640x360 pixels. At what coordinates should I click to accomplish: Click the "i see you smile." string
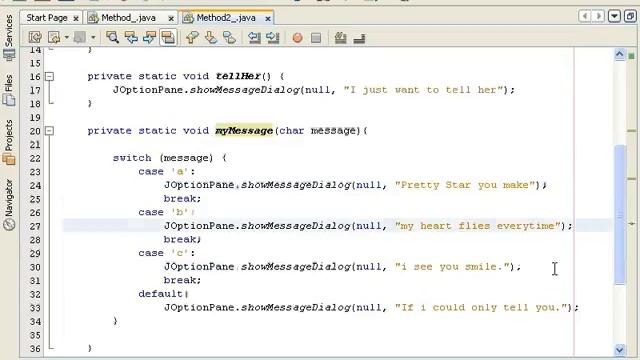click(452, 267)
